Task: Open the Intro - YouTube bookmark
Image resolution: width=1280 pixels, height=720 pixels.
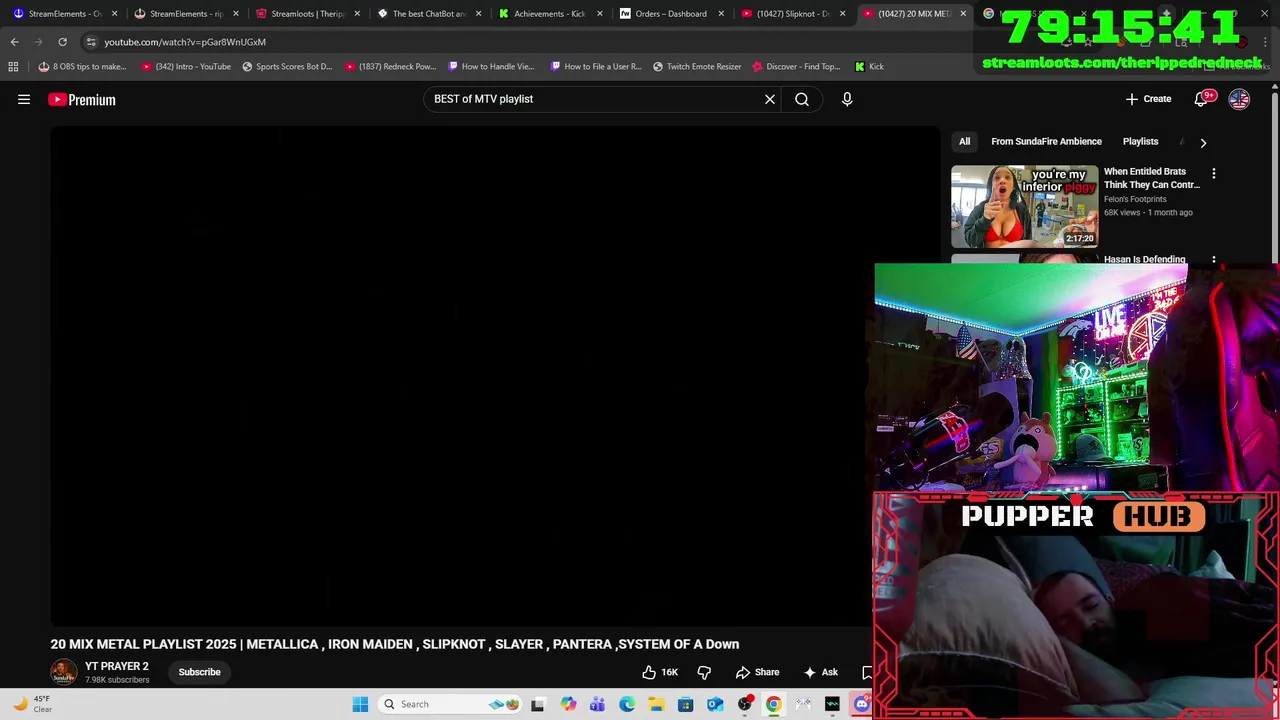Action: tap(186, 66)
